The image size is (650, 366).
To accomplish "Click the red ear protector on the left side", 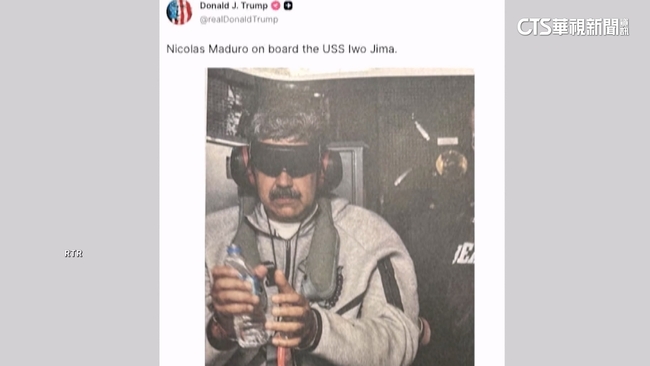I will [239, 166].
